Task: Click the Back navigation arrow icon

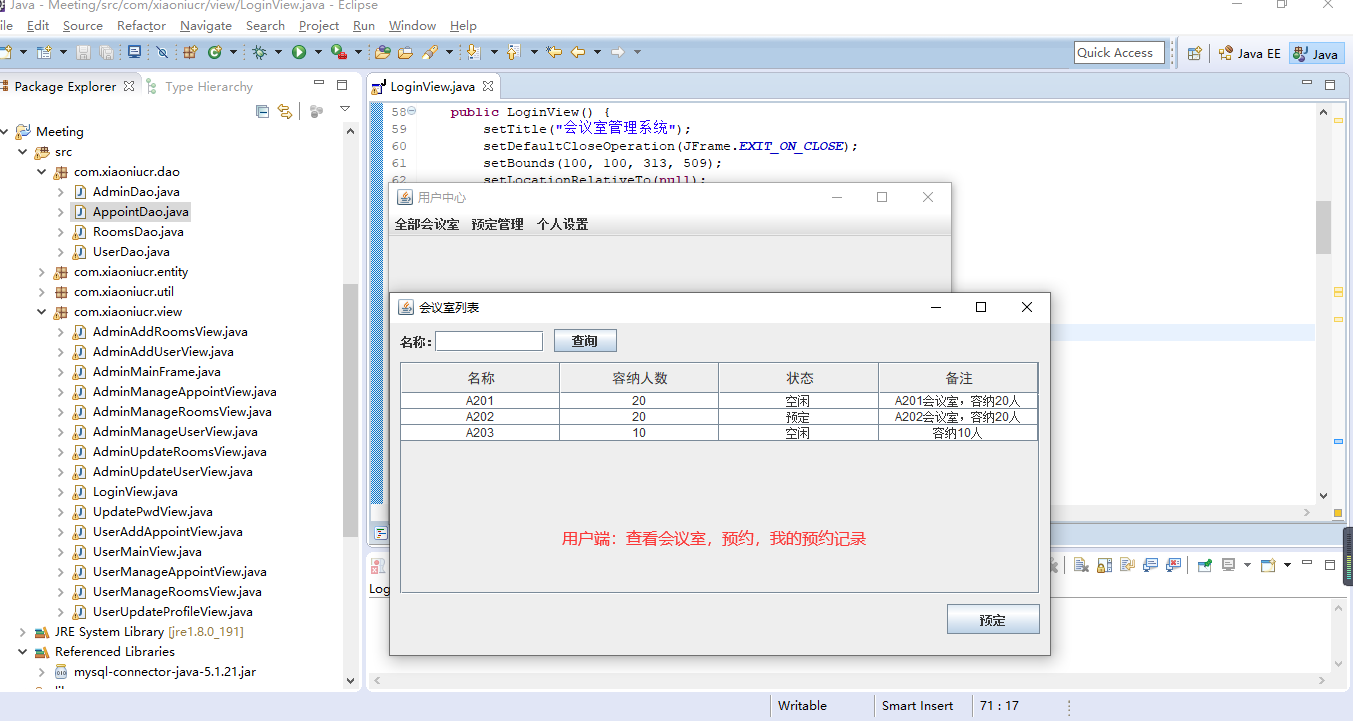Action: 577,52
